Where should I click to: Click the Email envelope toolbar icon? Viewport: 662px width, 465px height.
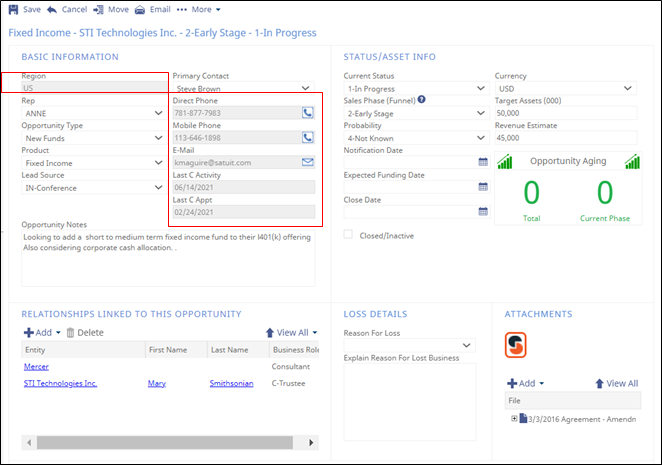[140, 9]
